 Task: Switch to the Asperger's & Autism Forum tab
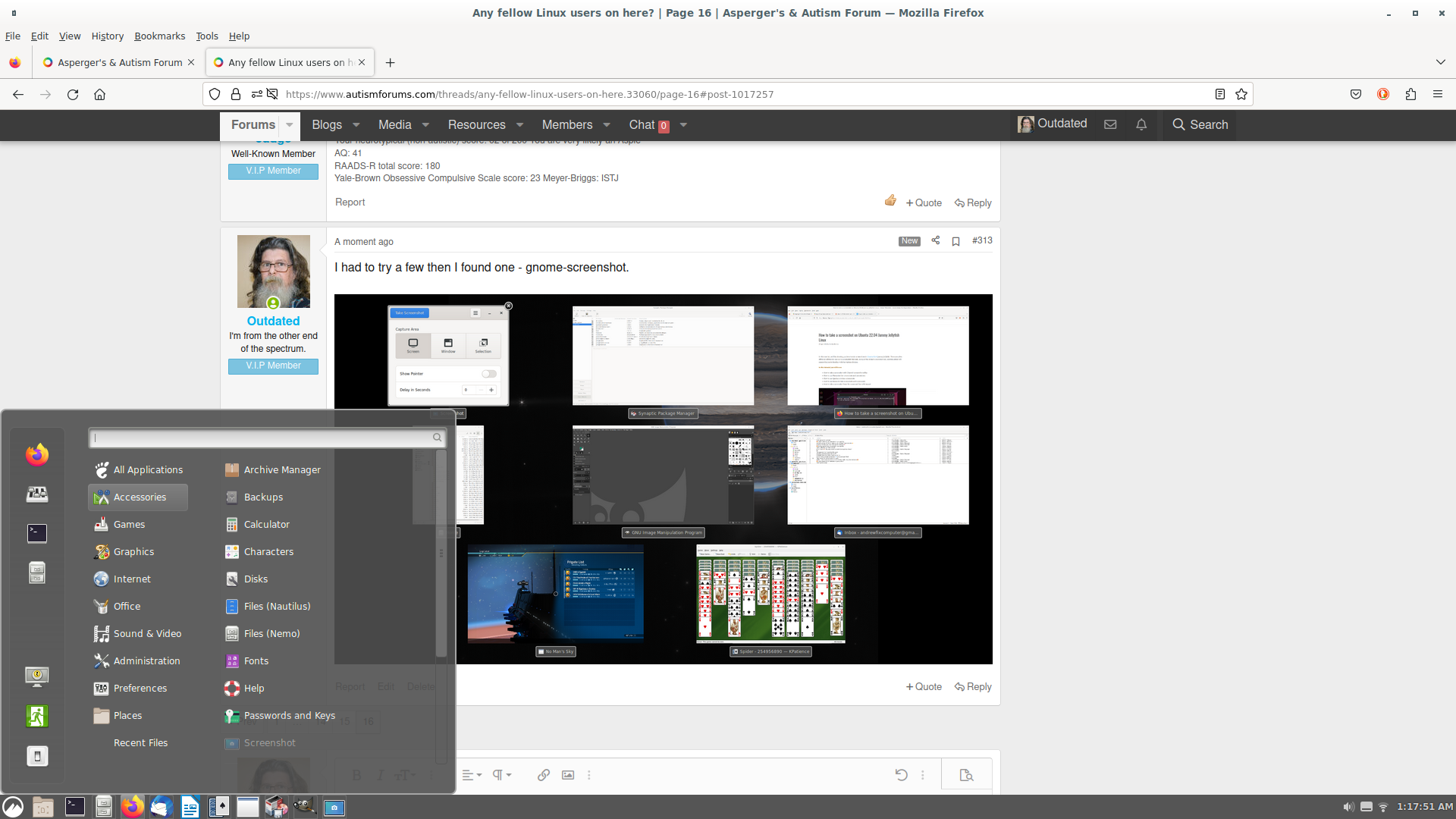[x=118, y=62]
